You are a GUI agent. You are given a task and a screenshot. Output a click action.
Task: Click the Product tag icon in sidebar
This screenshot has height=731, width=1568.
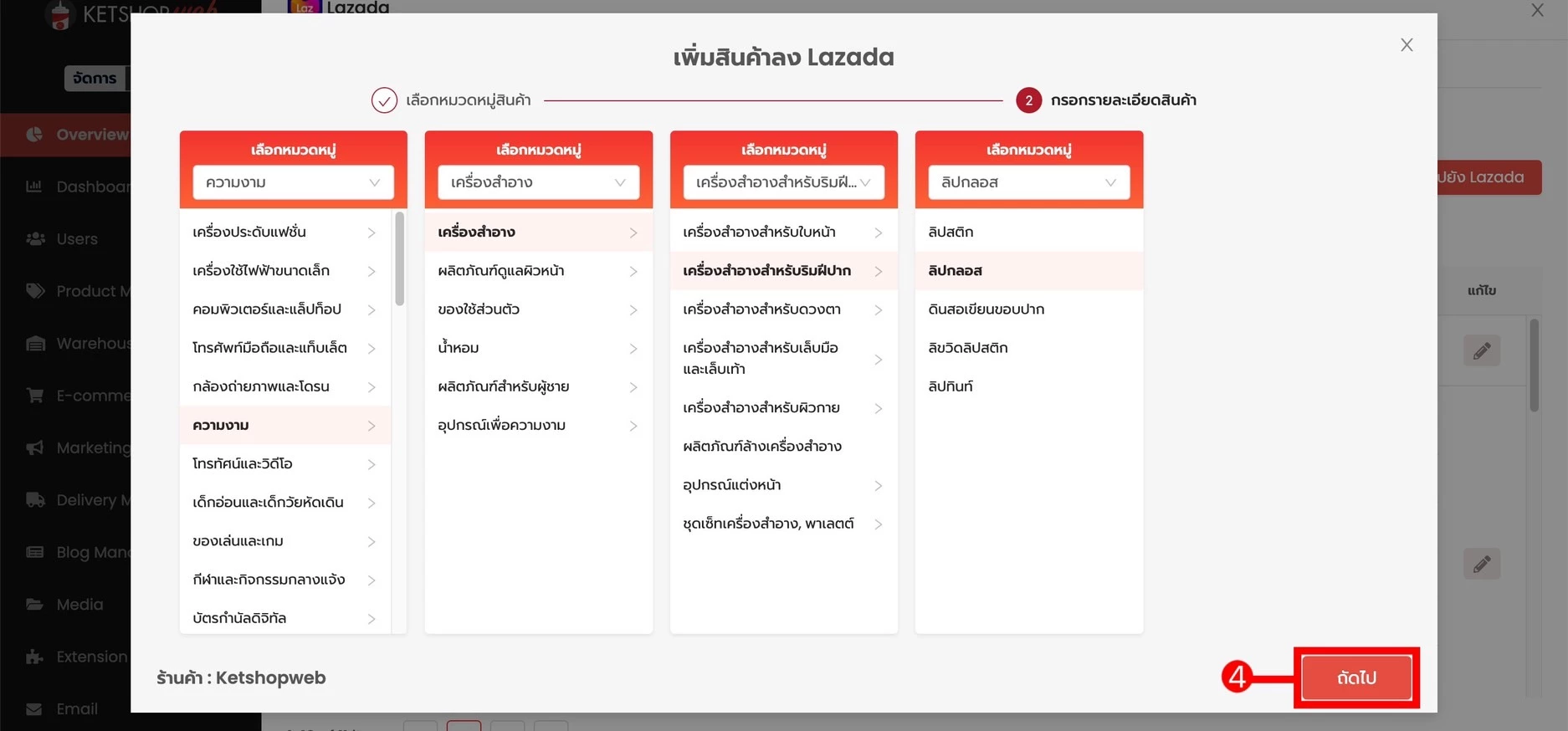[35, 291]
